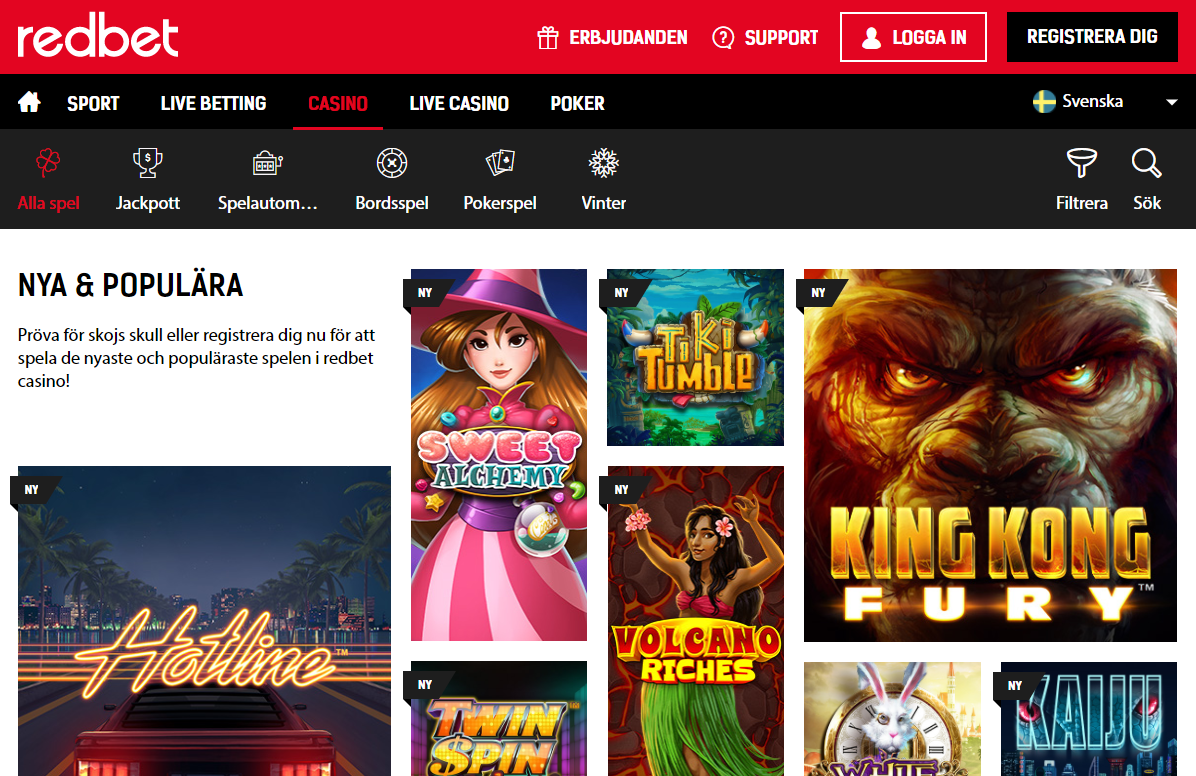Viewport: 1196px width, 776px height.
Task: Click the Registrera Dig button
Action: [x=1091, y=37]
